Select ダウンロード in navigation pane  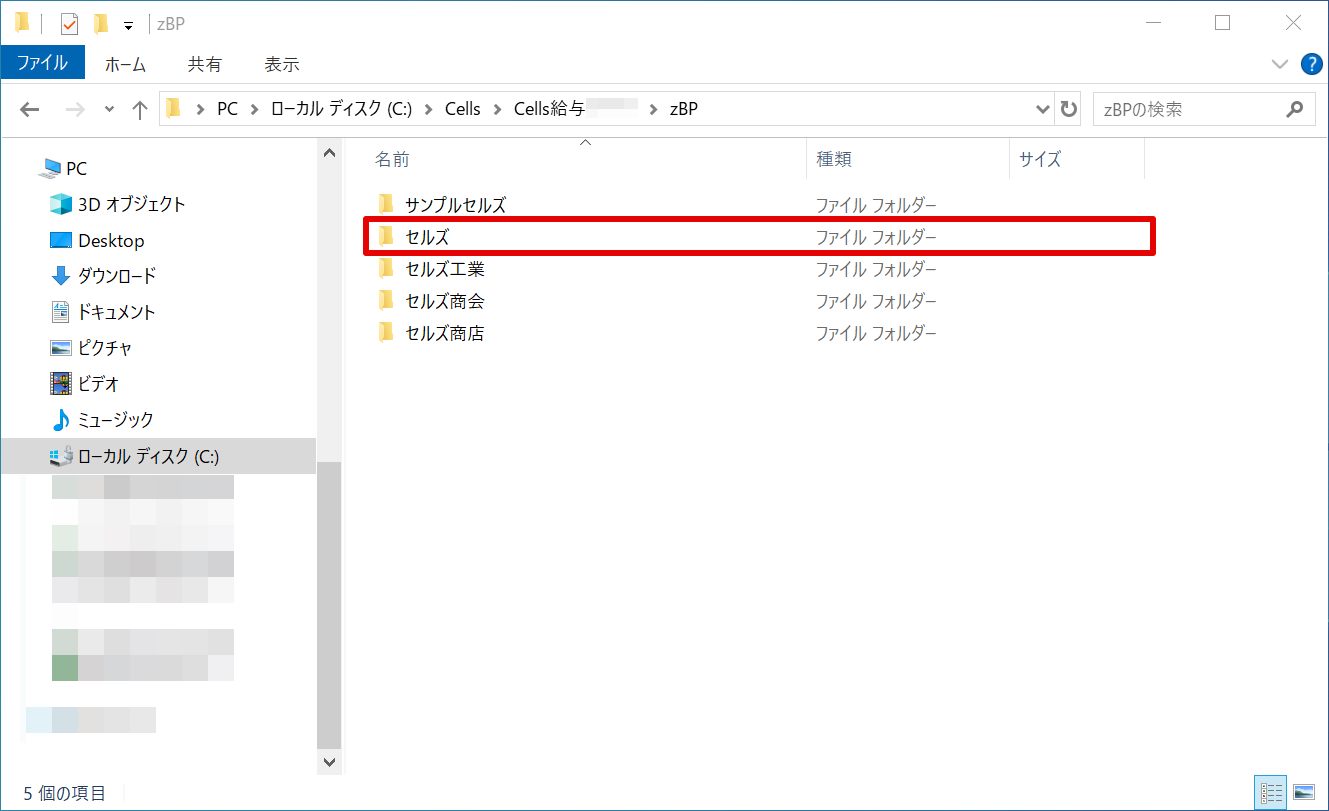[x=116, y=276]
